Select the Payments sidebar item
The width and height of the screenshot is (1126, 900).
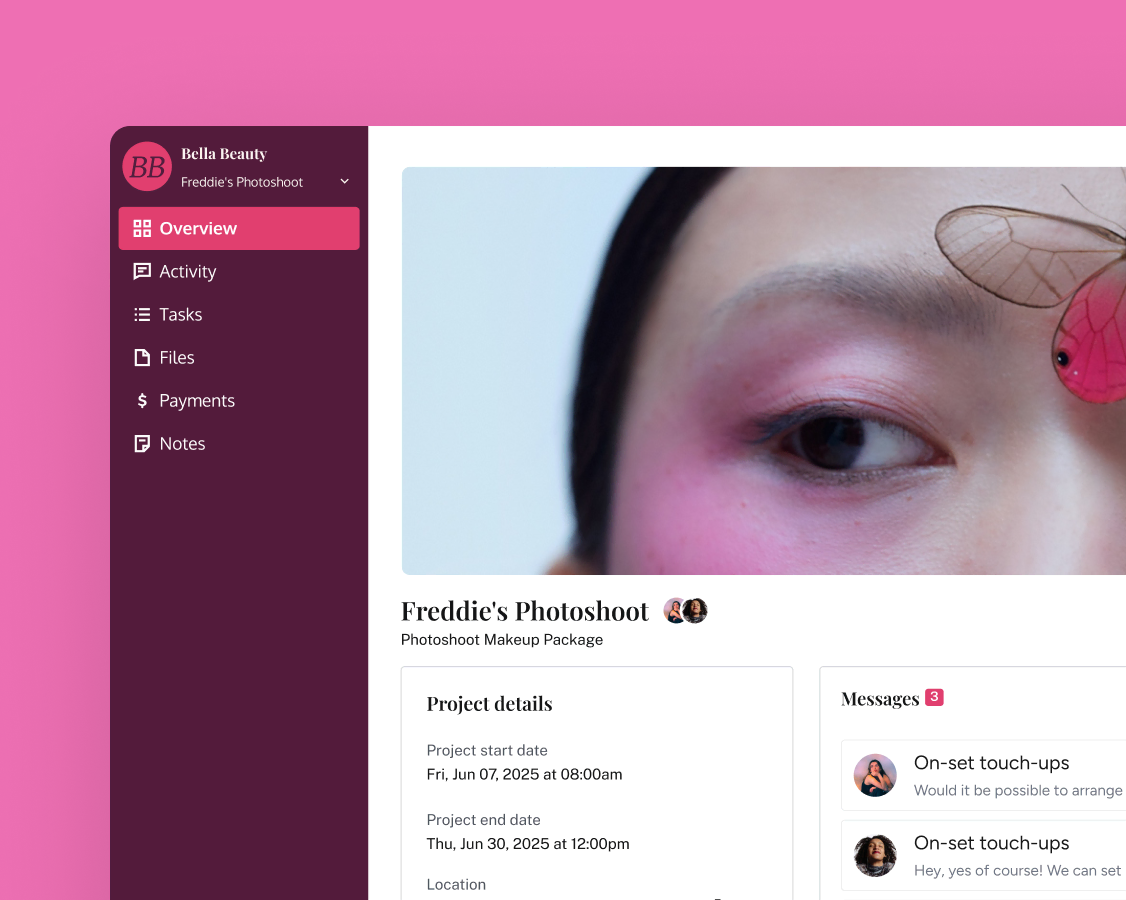[x=239, y=401]
